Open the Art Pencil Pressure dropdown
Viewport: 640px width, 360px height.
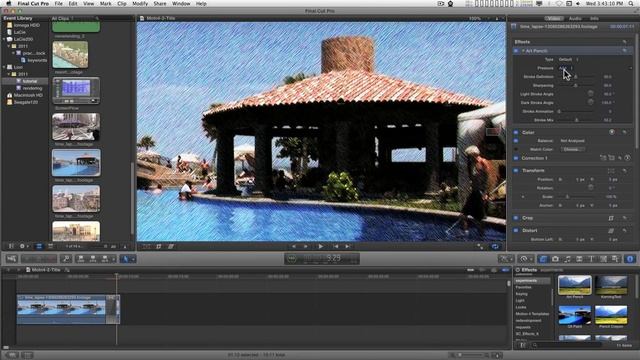566,68
